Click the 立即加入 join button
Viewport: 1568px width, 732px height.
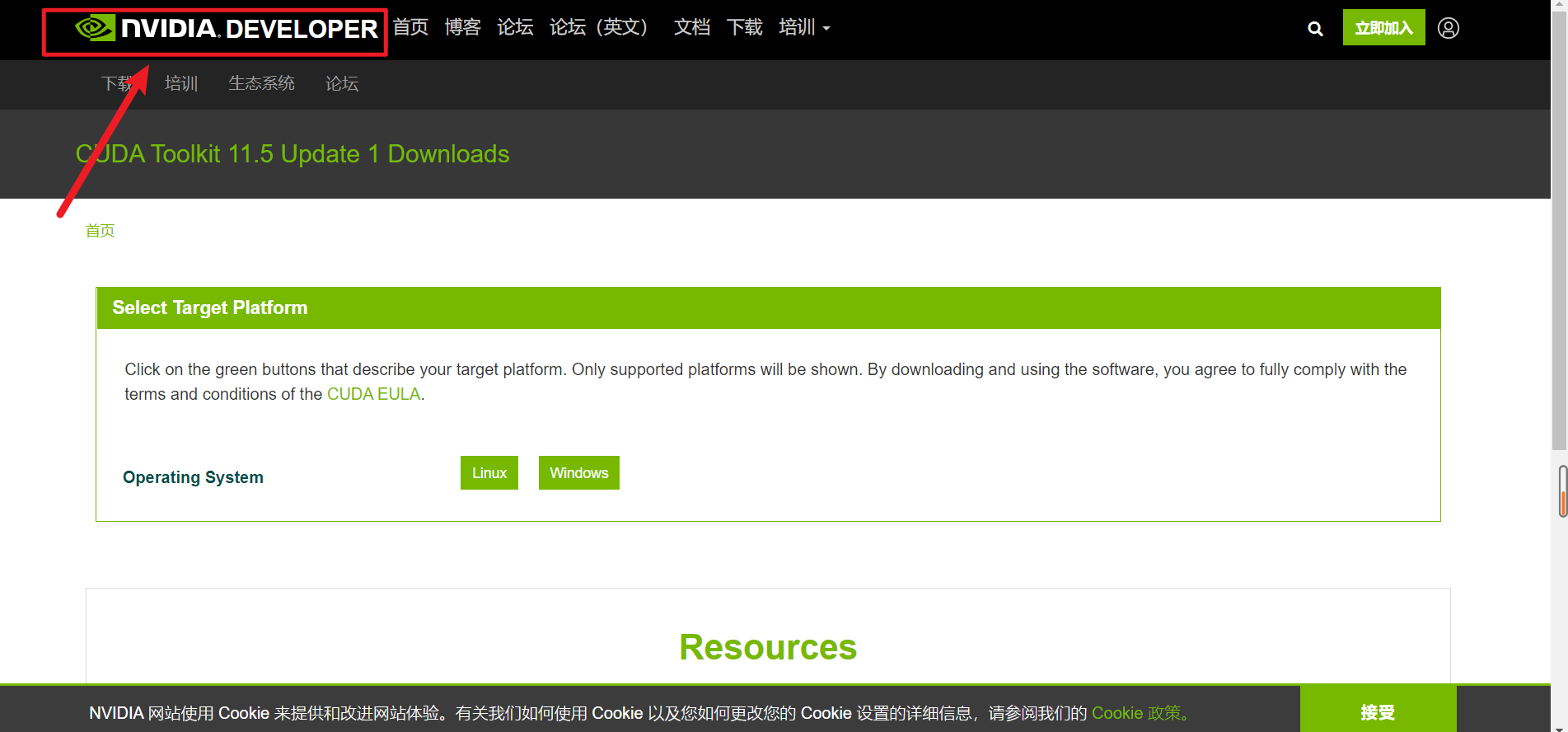(1383, 28)
